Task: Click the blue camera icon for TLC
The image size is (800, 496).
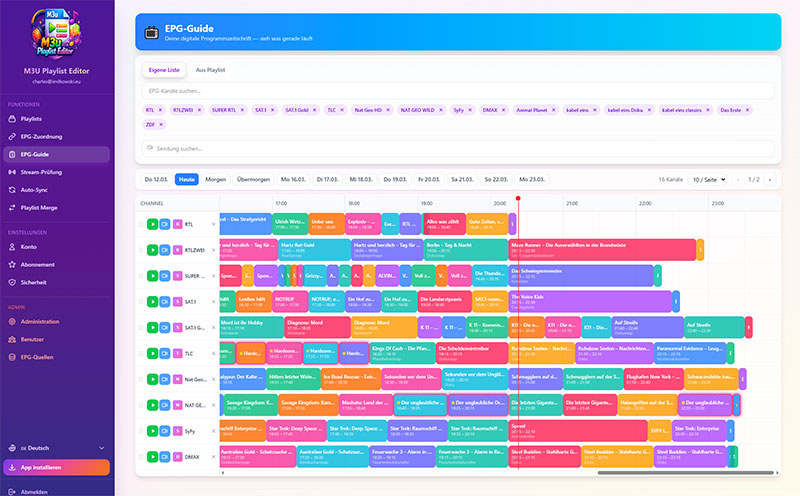Action: 165,353
